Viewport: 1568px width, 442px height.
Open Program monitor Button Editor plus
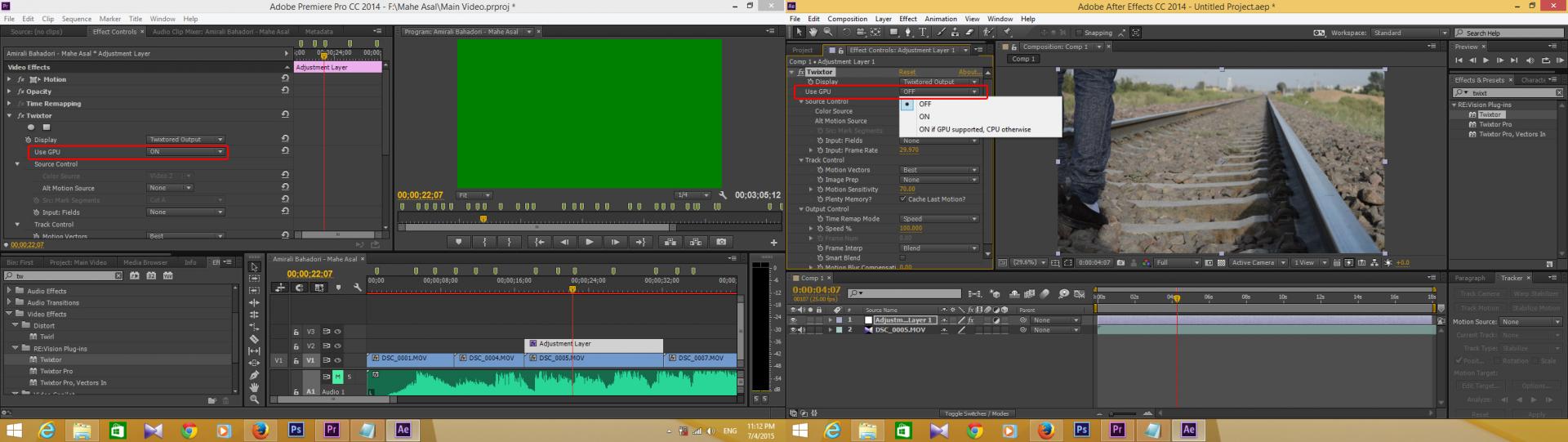click(773, 242)
